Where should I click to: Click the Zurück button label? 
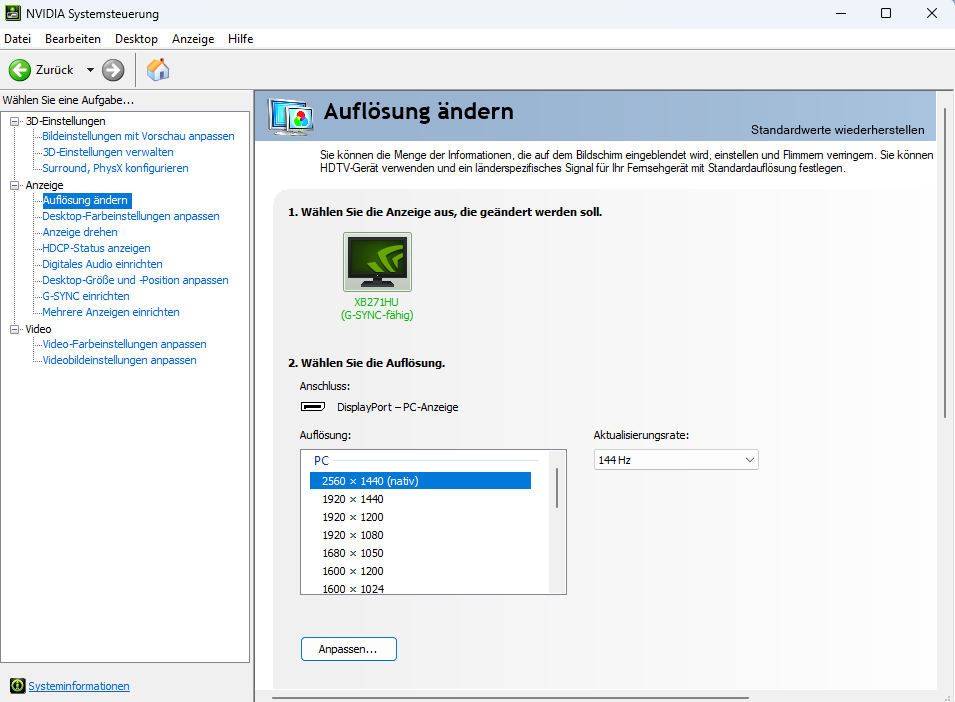[54, 70]
